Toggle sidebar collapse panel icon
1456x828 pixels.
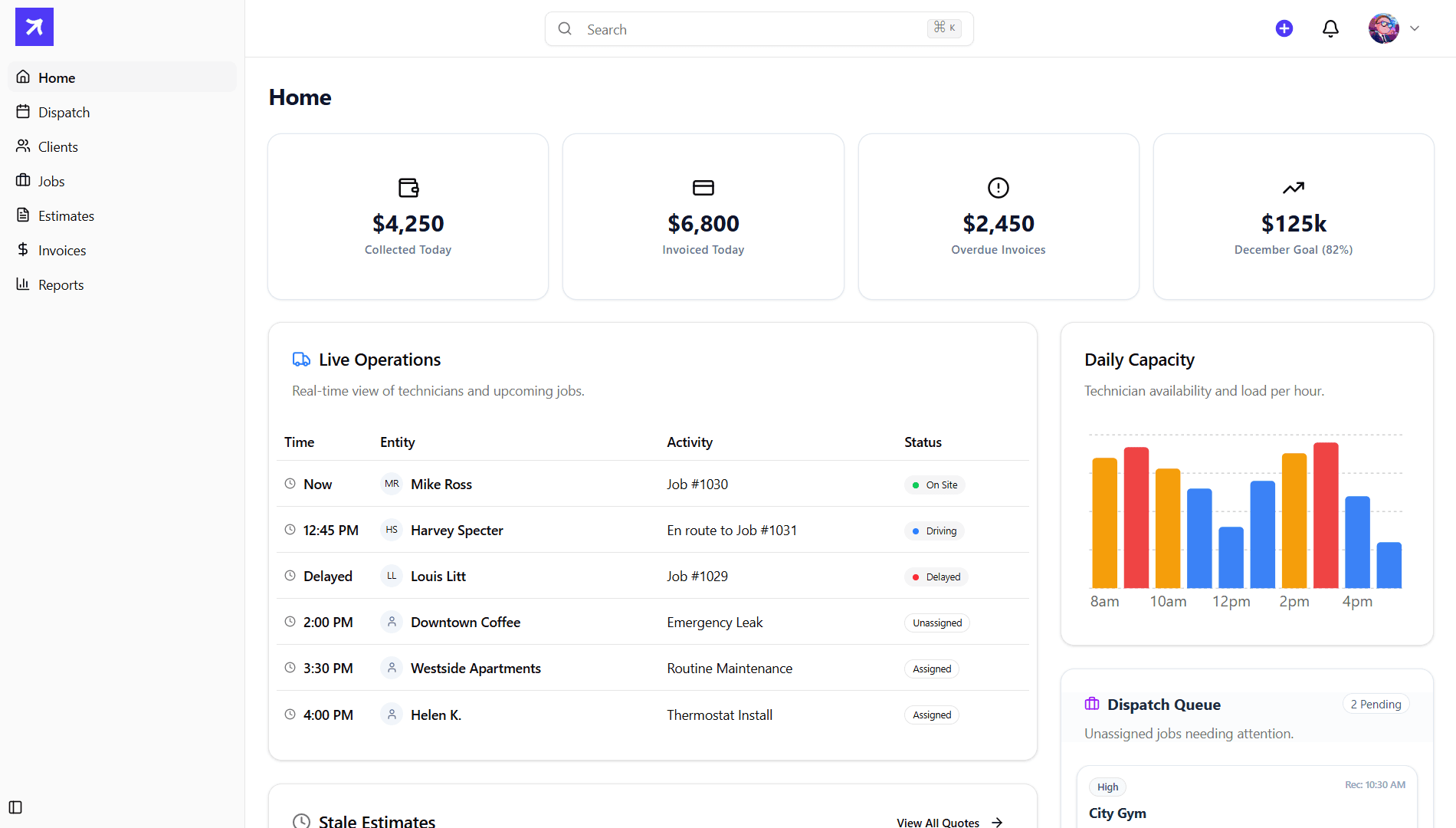pos(15,807)
